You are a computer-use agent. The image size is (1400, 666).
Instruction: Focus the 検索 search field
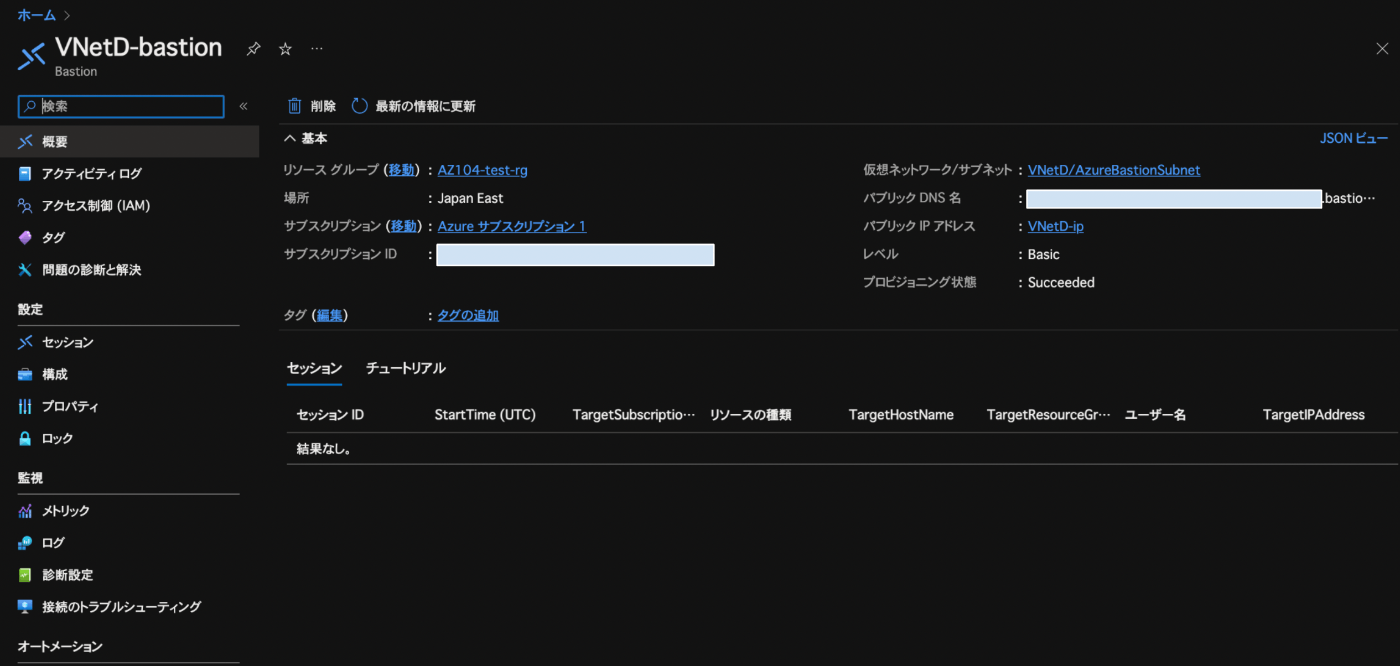click(121, 106)
